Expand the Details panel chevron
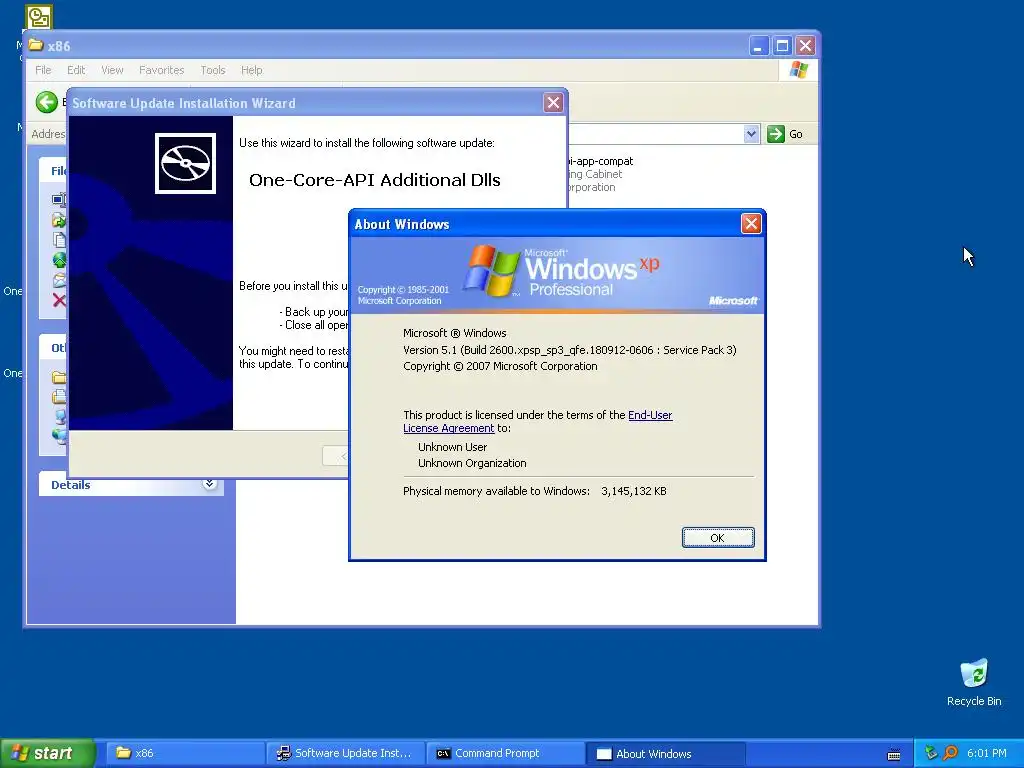The image size is (1024, 768). 209,484
